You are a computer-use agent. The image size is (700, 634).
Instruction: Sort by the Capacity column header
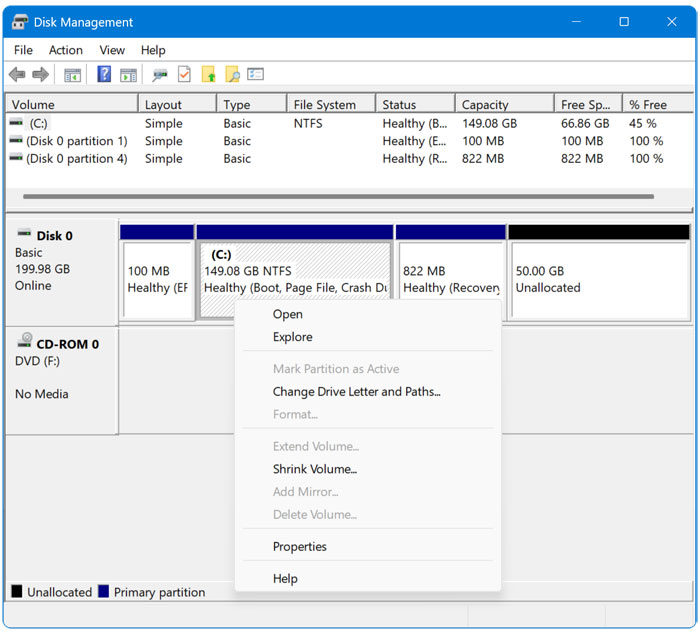[x=505, y=104]
